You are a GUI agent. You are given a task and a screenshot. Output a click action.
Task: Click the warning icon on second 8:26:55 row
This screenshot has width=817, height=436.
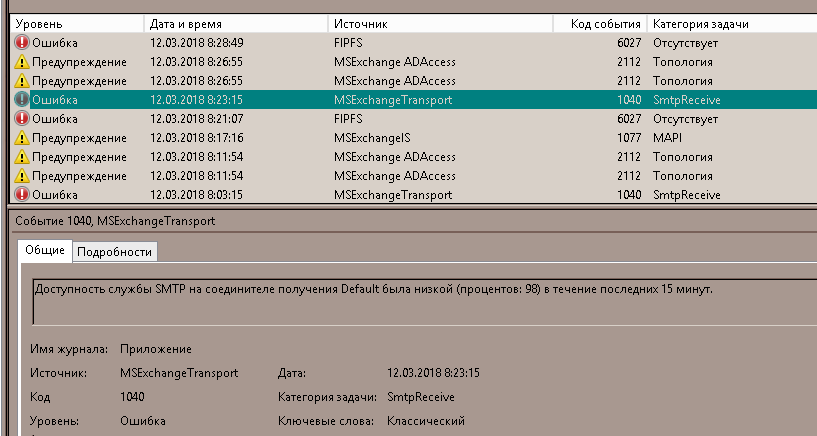tap(21, 81)
